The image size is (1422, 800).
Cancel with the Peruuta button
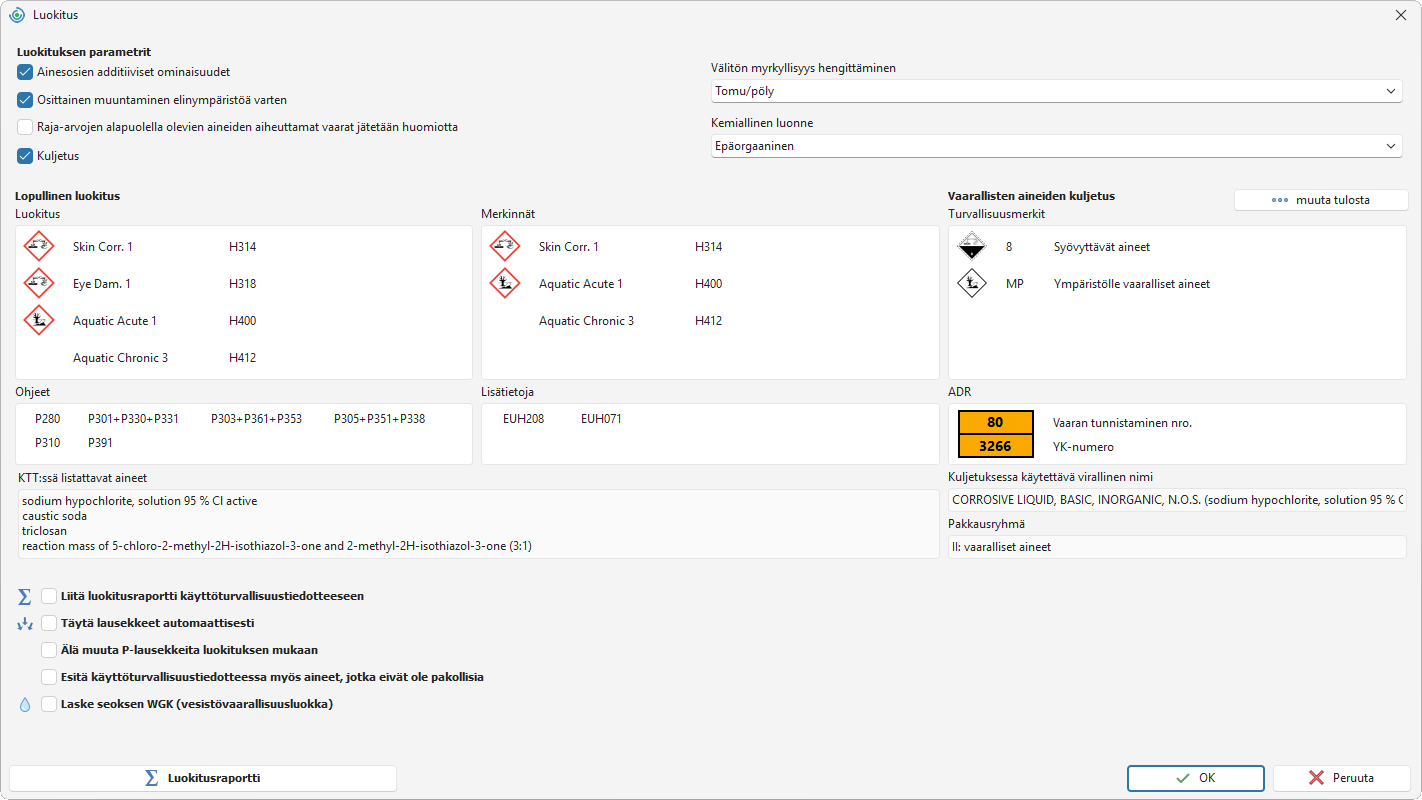[x=1341, y=778]
